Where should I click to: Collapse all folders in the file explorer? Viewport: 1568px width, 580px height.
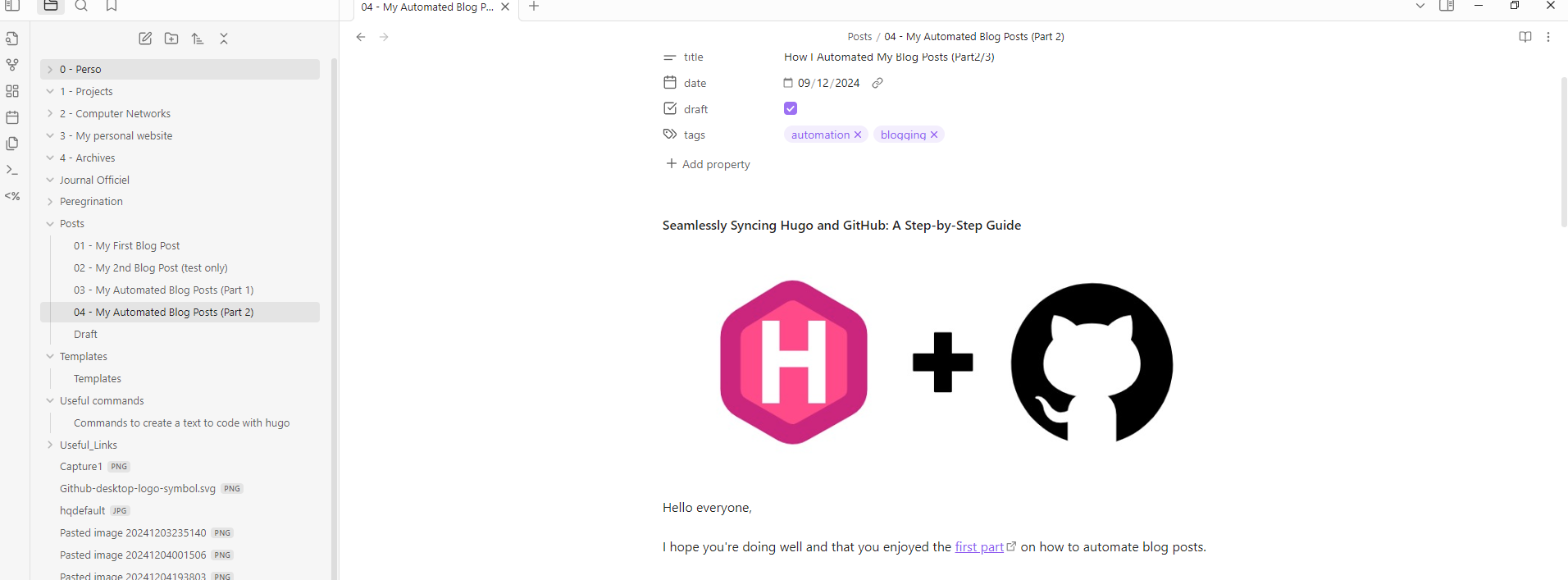[x=224, y=39]
